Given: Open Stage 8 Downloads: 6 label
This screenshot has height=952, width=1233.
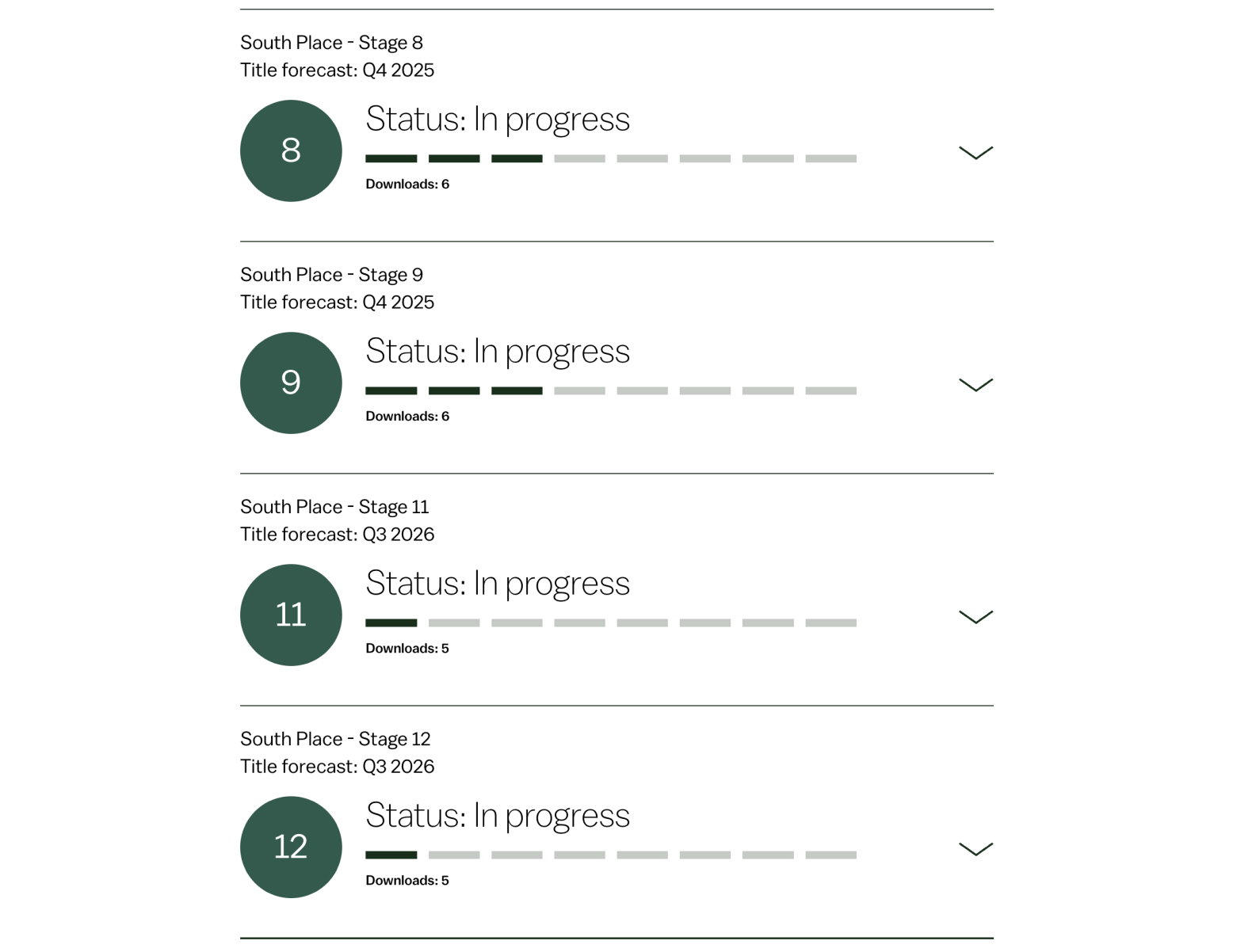Looking at the screenshot, I should tap(407, 184).
